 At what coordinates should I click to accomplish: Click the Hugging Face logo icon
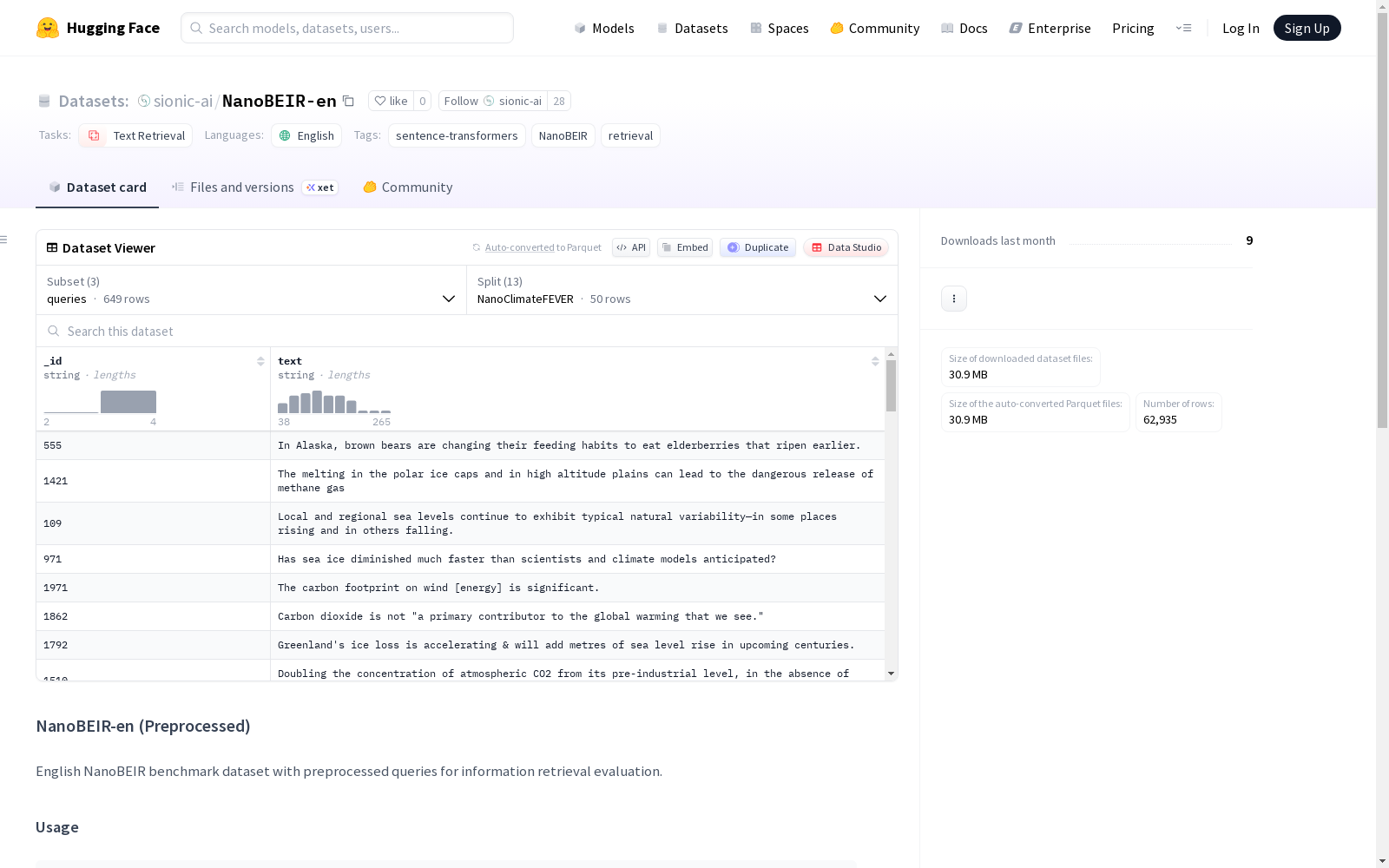48,28
